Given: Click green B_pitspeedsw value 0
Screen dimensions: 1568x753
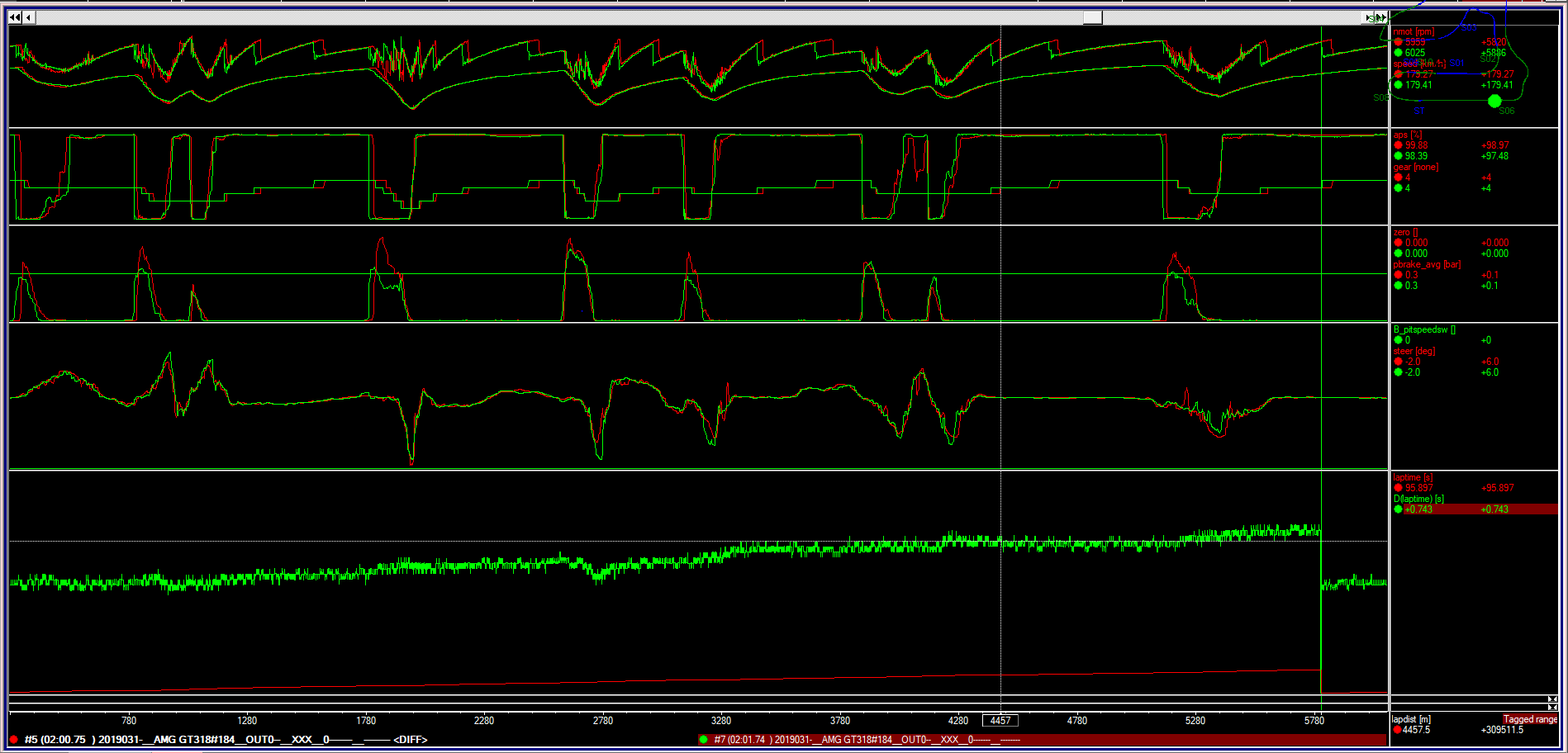Looking at the screenshot, I should [1408, 340].
